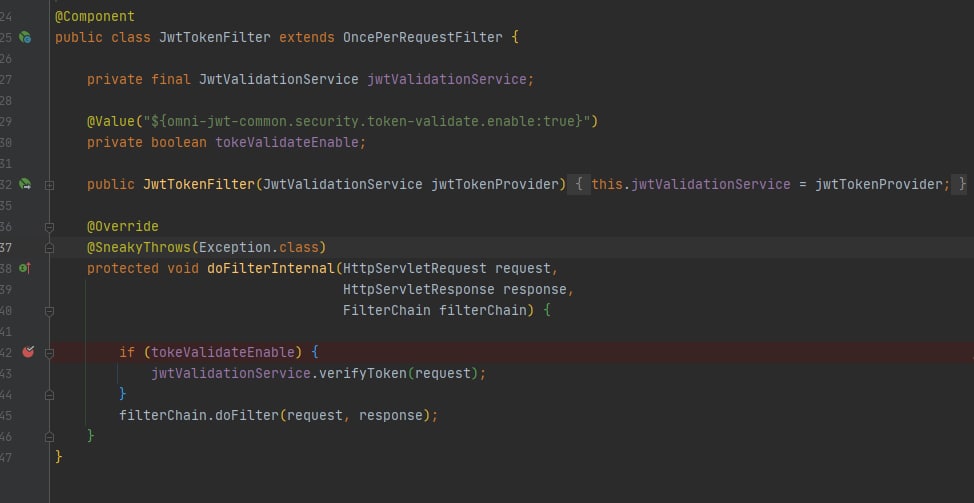This screenshot has height=503, width=974.
Task: Click the fold end marker at doFilterInternal's closing brace
Action: click(x=49, y=437)
